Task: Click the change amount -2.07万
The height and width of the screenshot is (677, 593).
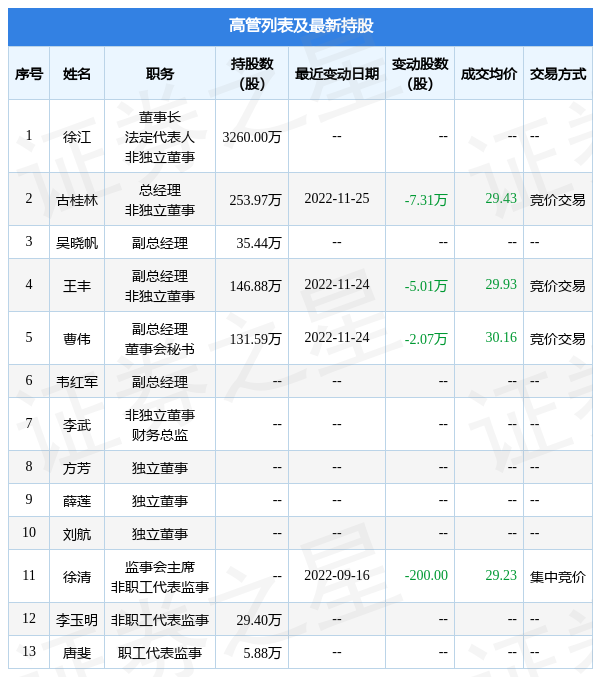Action: pos(426,339)
